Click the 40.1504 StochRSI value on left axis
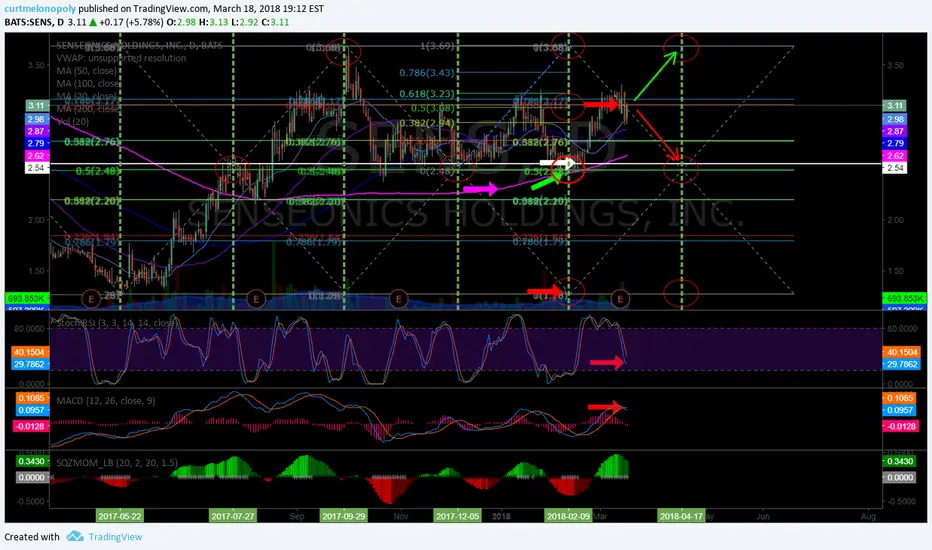This screenshot has width=932, height=550. (x=30, y=352)
